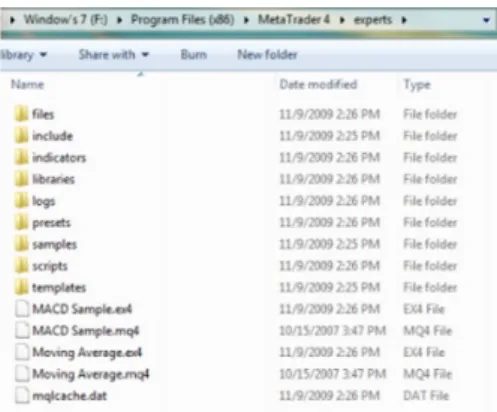The image size is (497, 412).
Task: Select the include folder name
Action: click(52, 136)
